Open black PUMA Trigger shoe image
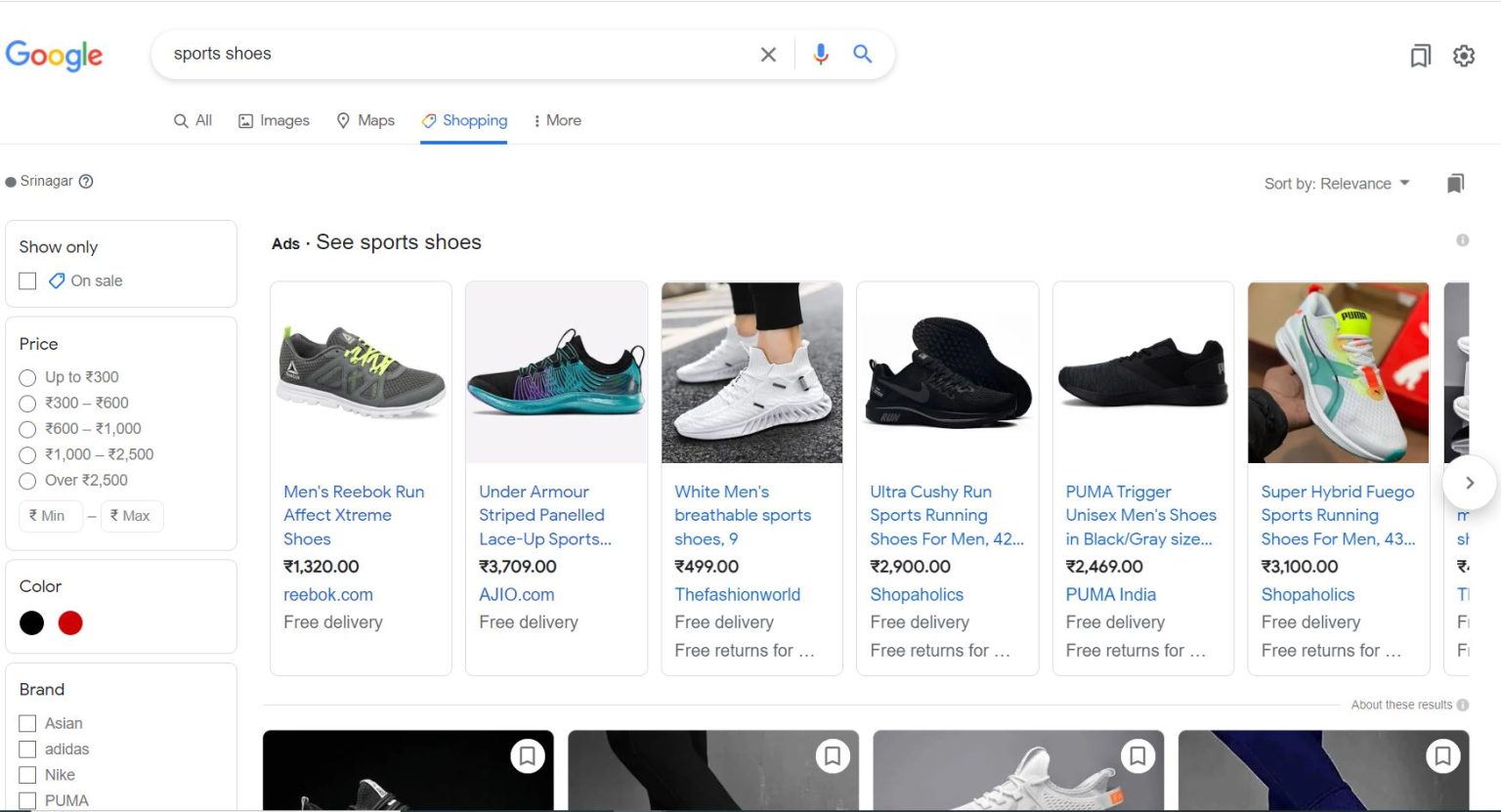 [x=1142, y=372]
